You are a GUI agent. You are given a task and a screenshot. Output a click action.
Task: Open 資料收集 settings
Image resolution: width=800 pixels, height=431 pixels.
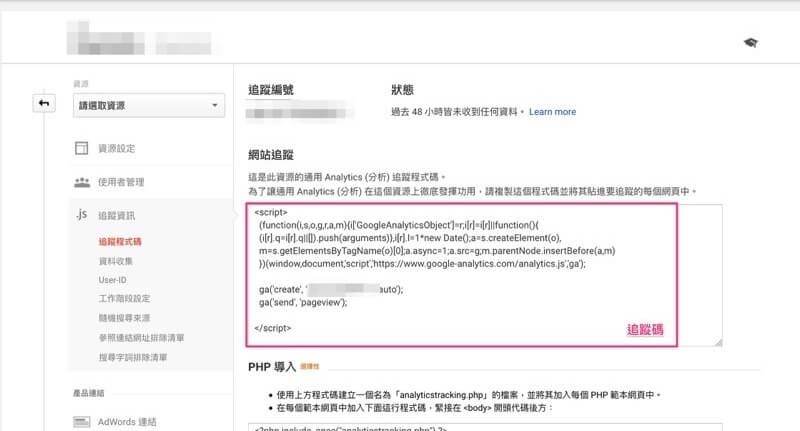tap(117, 260)
